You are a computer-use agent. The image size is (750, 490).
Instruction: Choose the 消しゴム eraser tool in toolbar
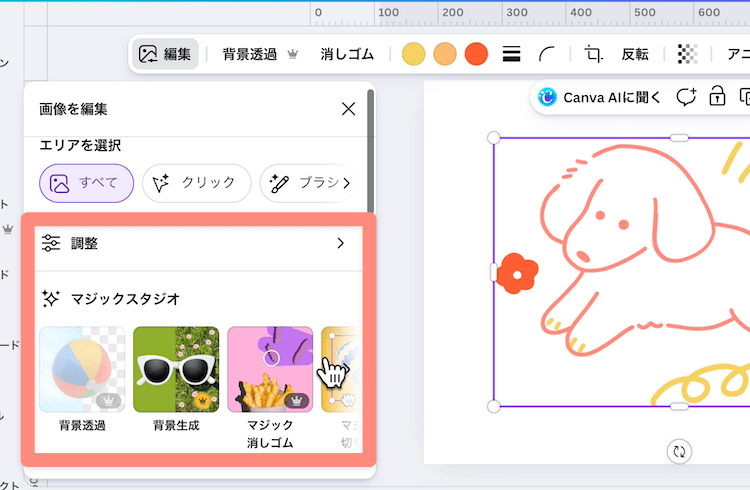(347, 54)
